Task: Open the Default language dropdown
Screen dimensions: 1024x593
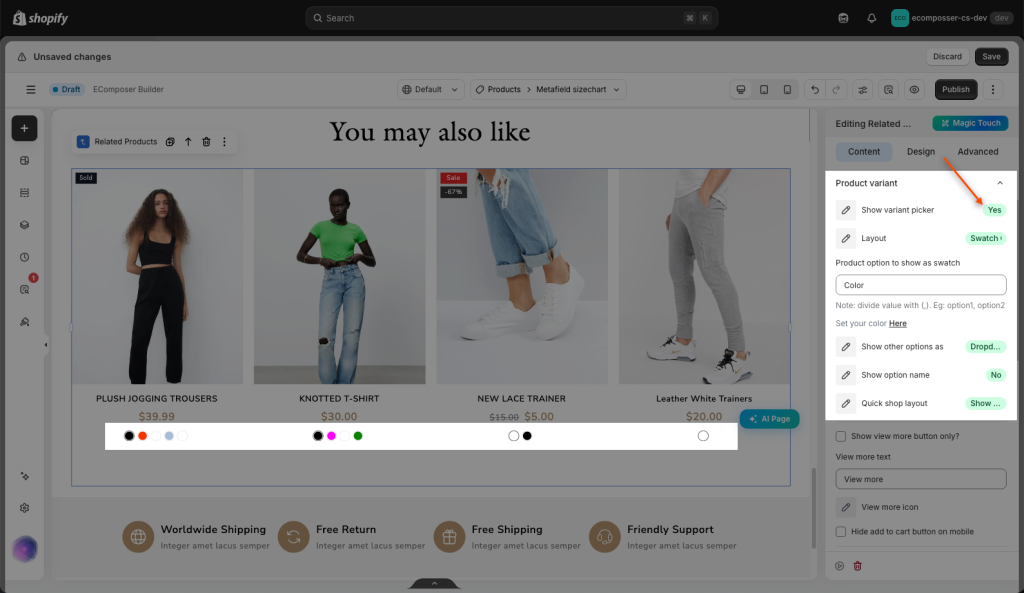Action: click(430, 89)
